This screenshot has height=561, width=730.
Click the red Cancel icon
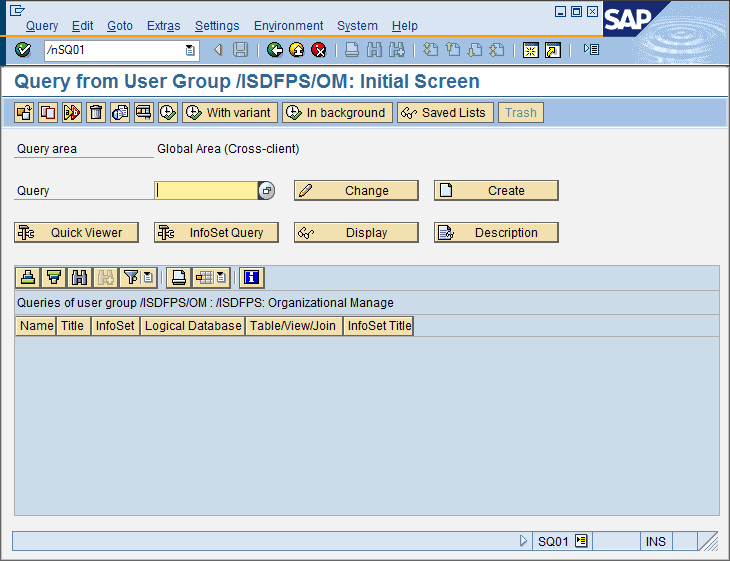(318, 50)
